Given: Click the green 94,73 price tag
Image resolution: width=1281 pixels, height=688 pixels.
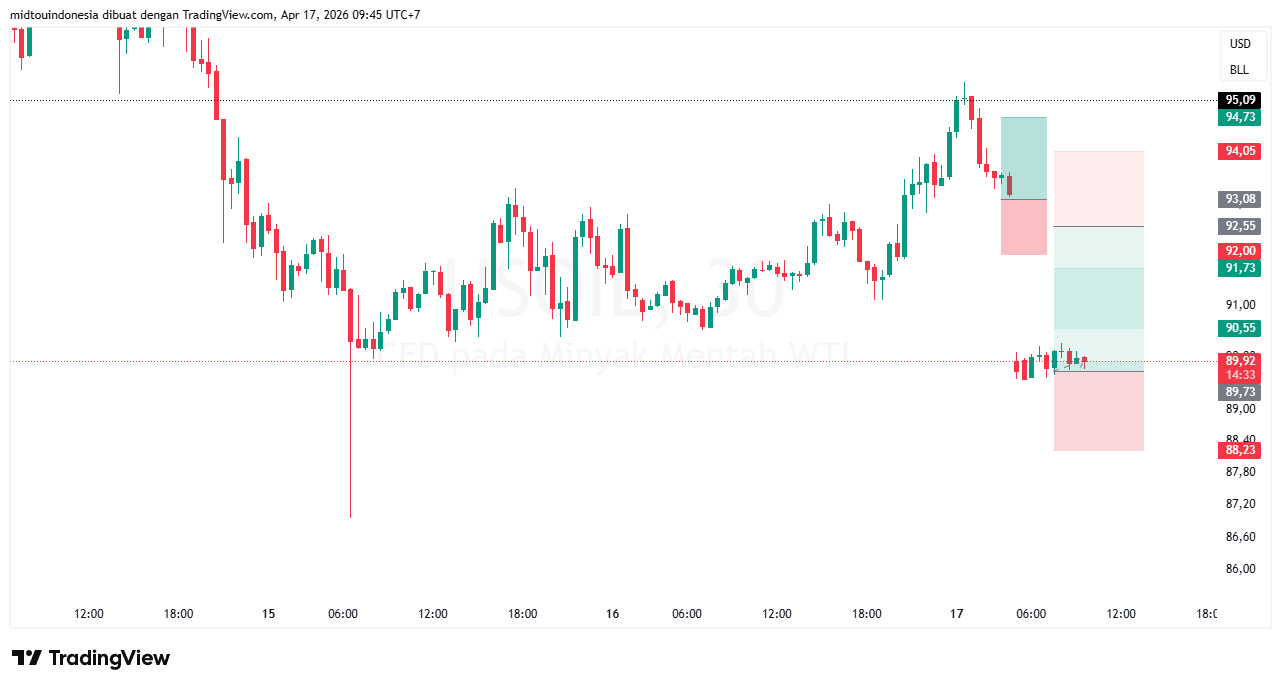Looking at the screenshot, I should pyautogui.click(x=1240, y=117).
